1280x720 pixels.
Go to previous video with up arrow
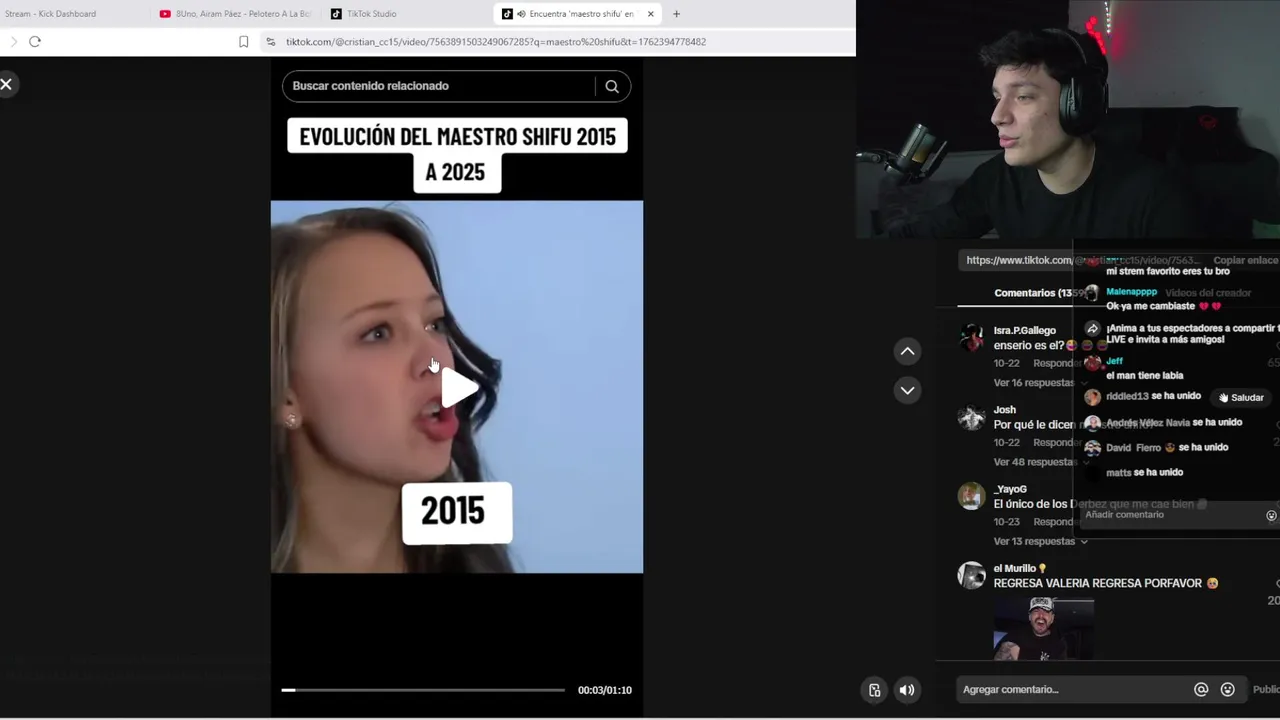[x=907, y=351]
